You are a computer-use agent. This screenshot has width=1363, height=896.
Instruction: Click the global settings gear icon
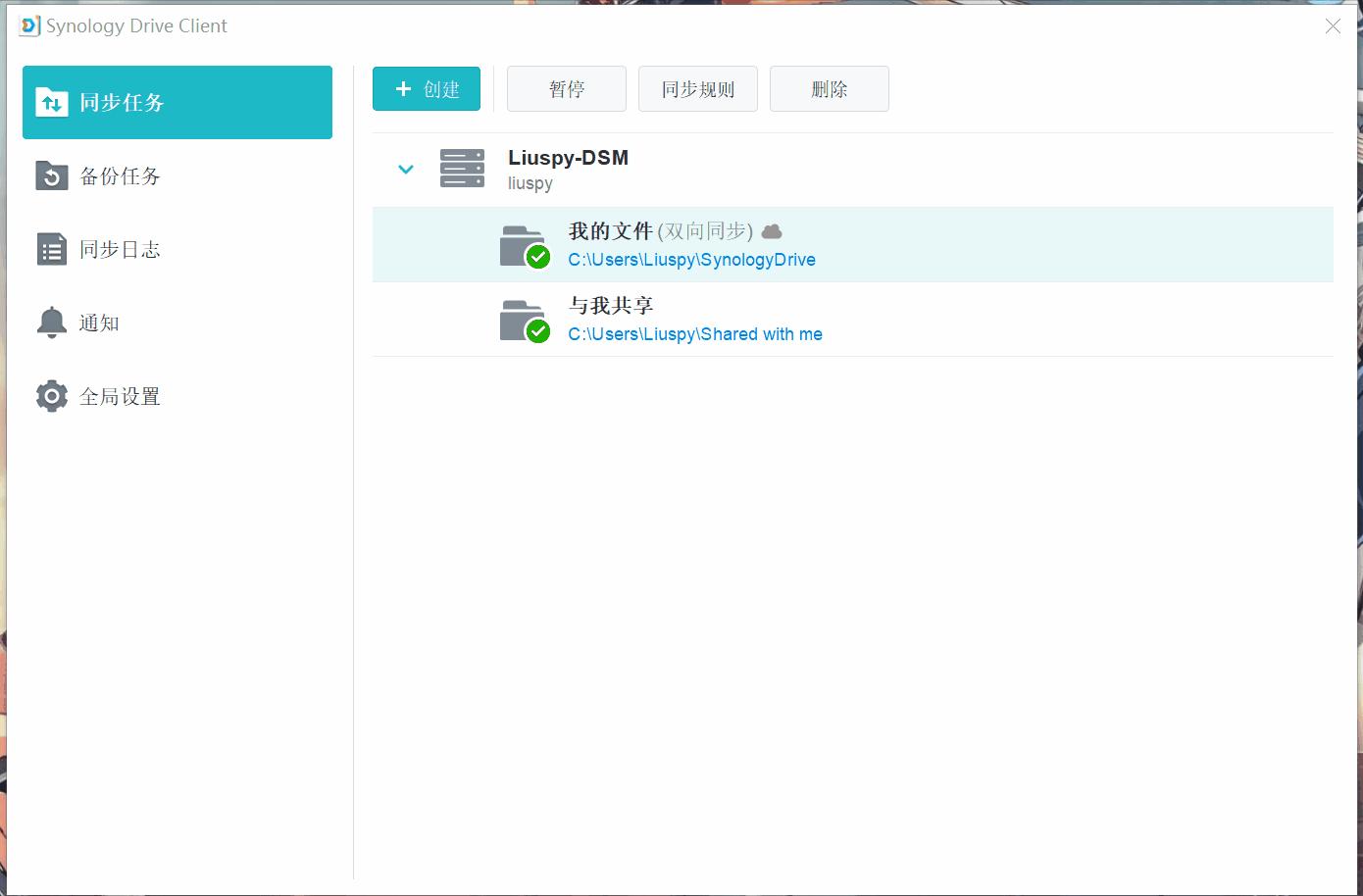[52, 396]
